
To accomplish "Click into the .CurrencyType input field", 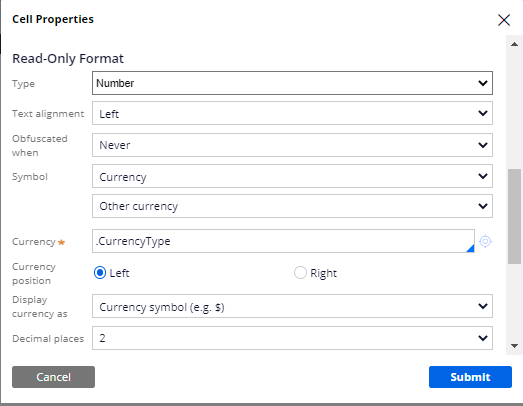I will click(283, 241).
